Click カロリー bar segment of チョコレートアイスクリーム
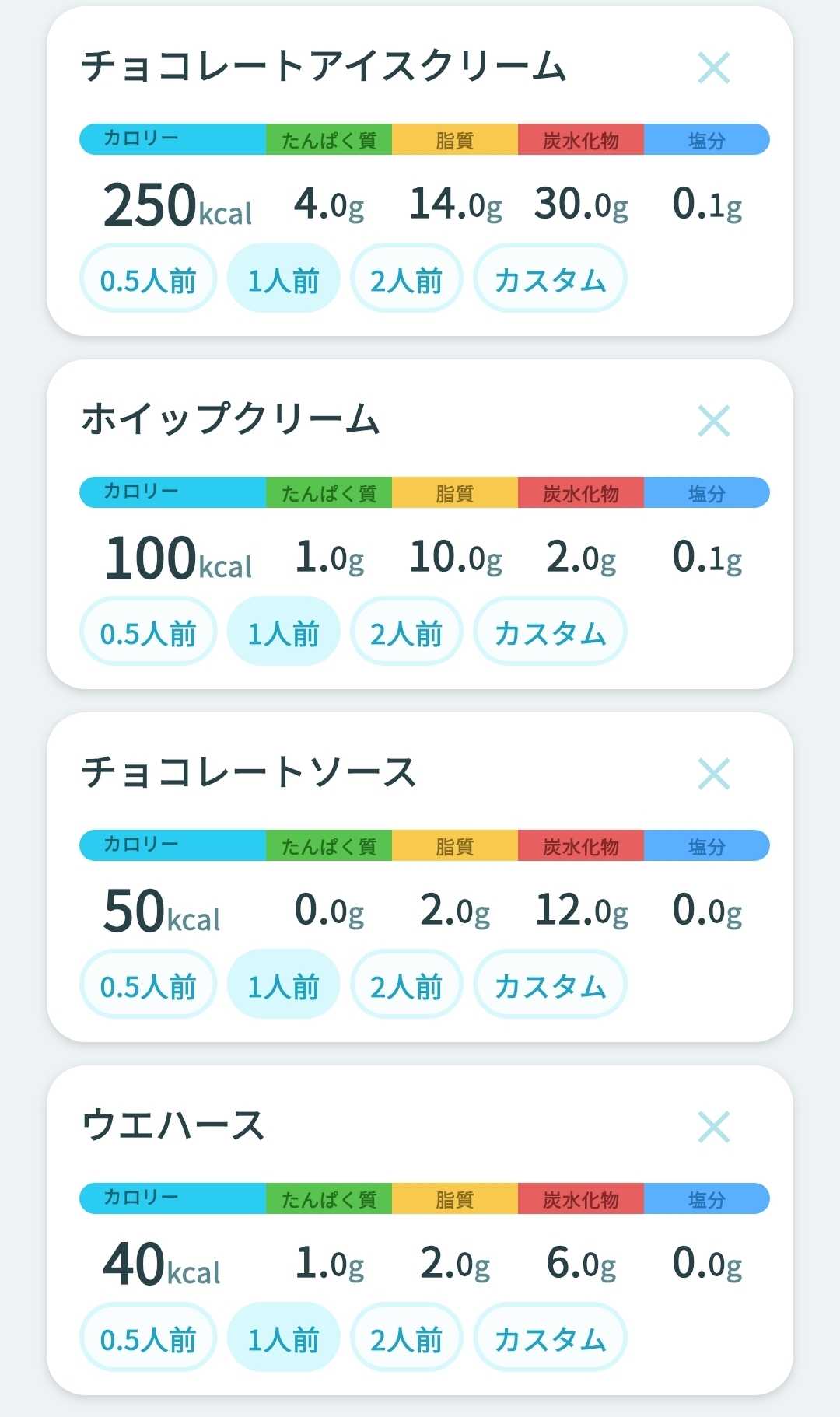The image size is (840, 1417). coord(173,139)
